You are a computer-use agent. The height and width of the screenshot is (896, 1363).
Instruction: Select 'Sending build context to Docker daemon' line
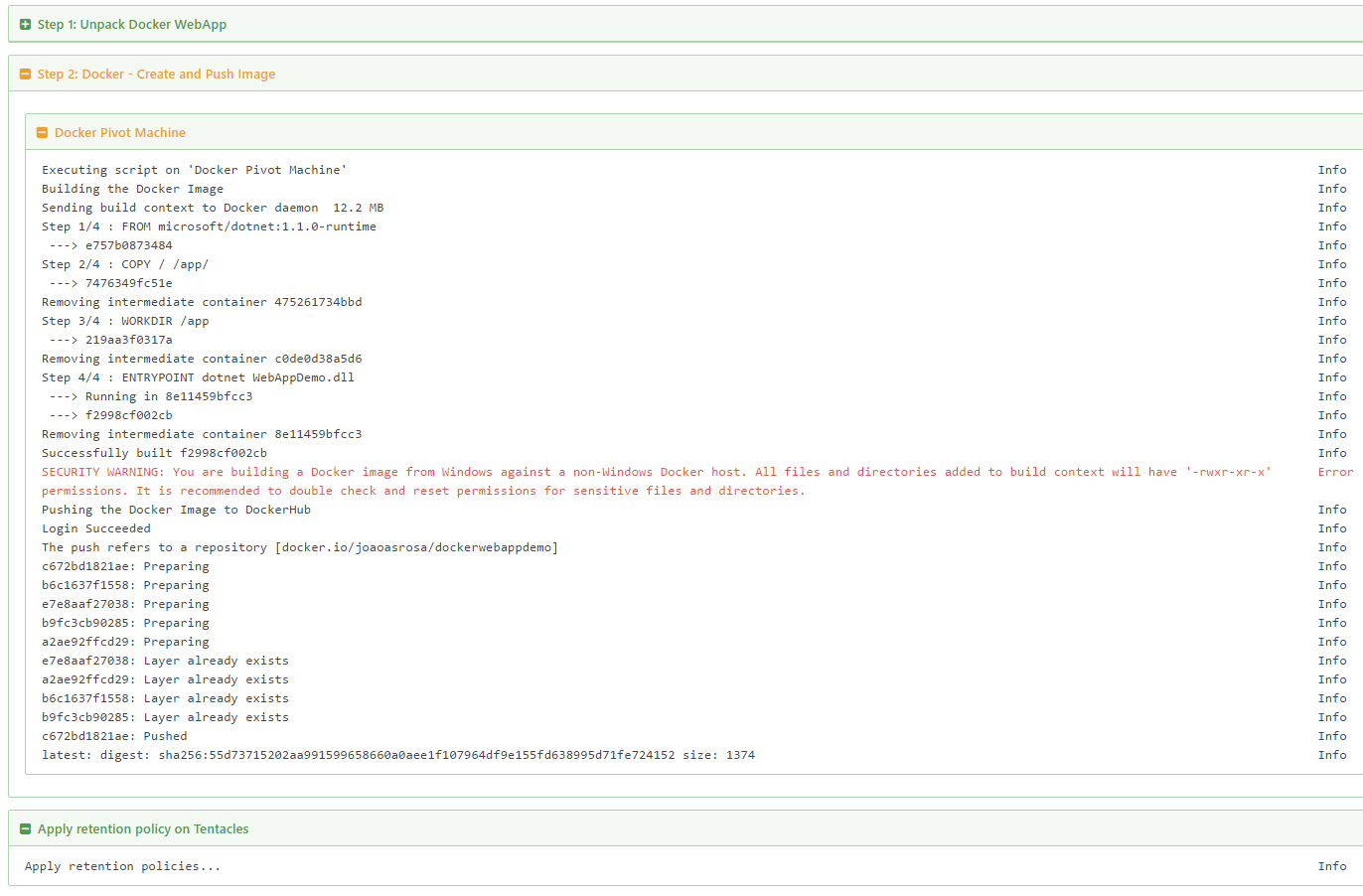tap(213, 208)
